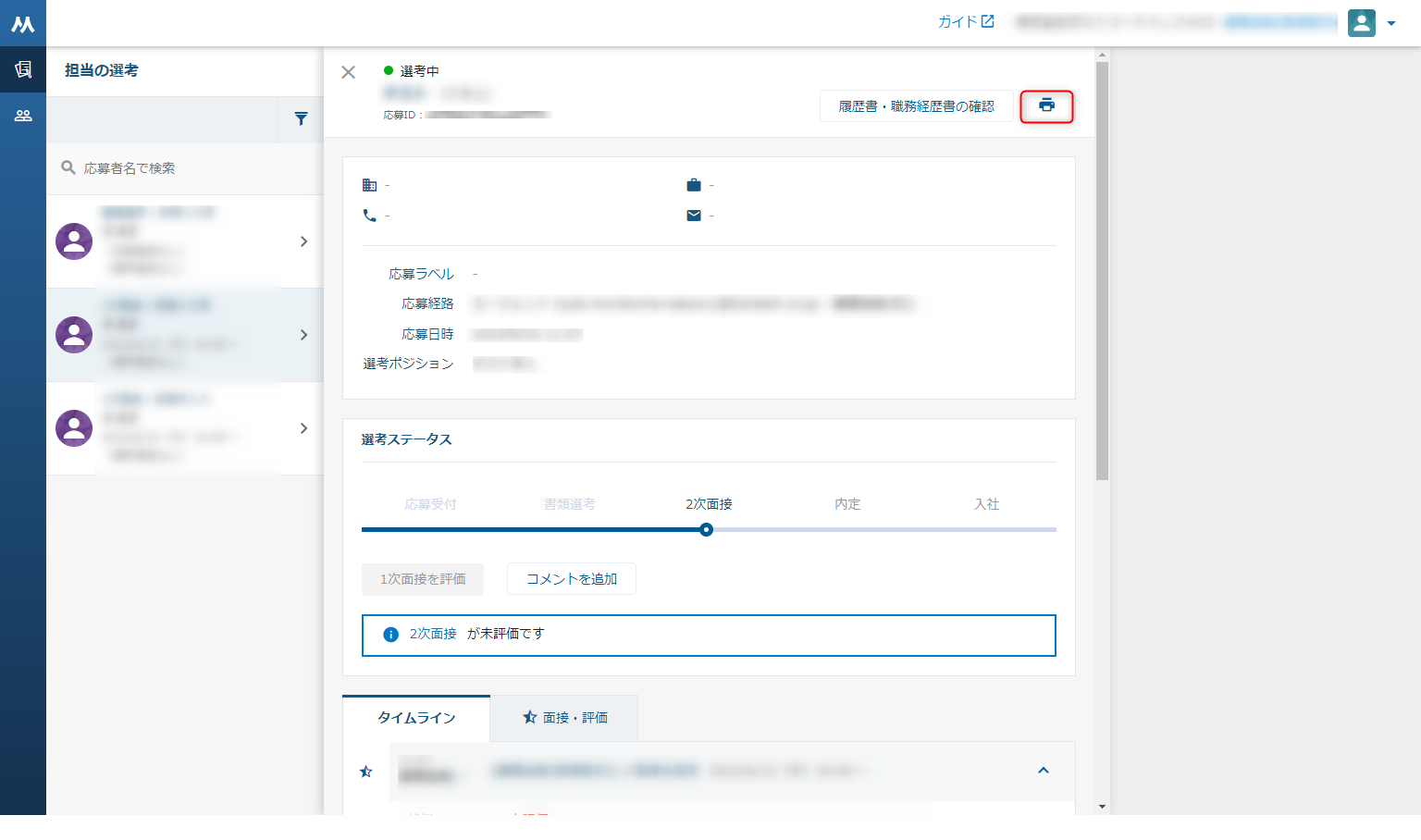Collapse the timeline entry chevron
Viewport: 1421px width, 840px height.
coord(1044,770)
